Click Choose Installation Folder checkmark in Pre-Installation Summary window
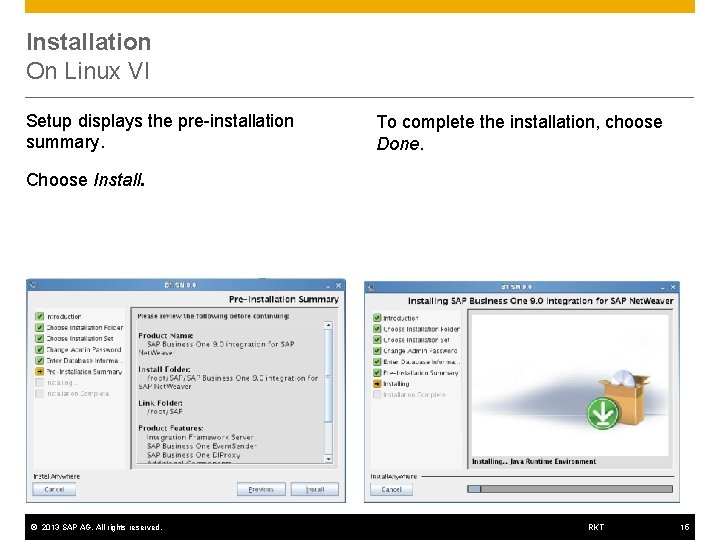The image size is (720, 540). click(x=39, y=327)
